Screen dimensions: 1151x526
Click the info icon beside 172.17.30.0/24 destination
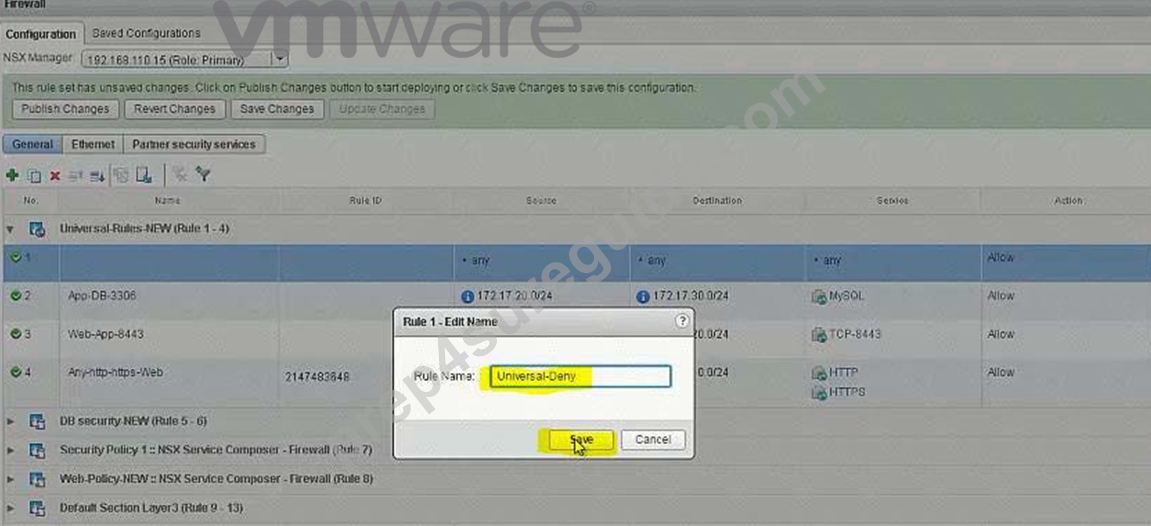644,296
